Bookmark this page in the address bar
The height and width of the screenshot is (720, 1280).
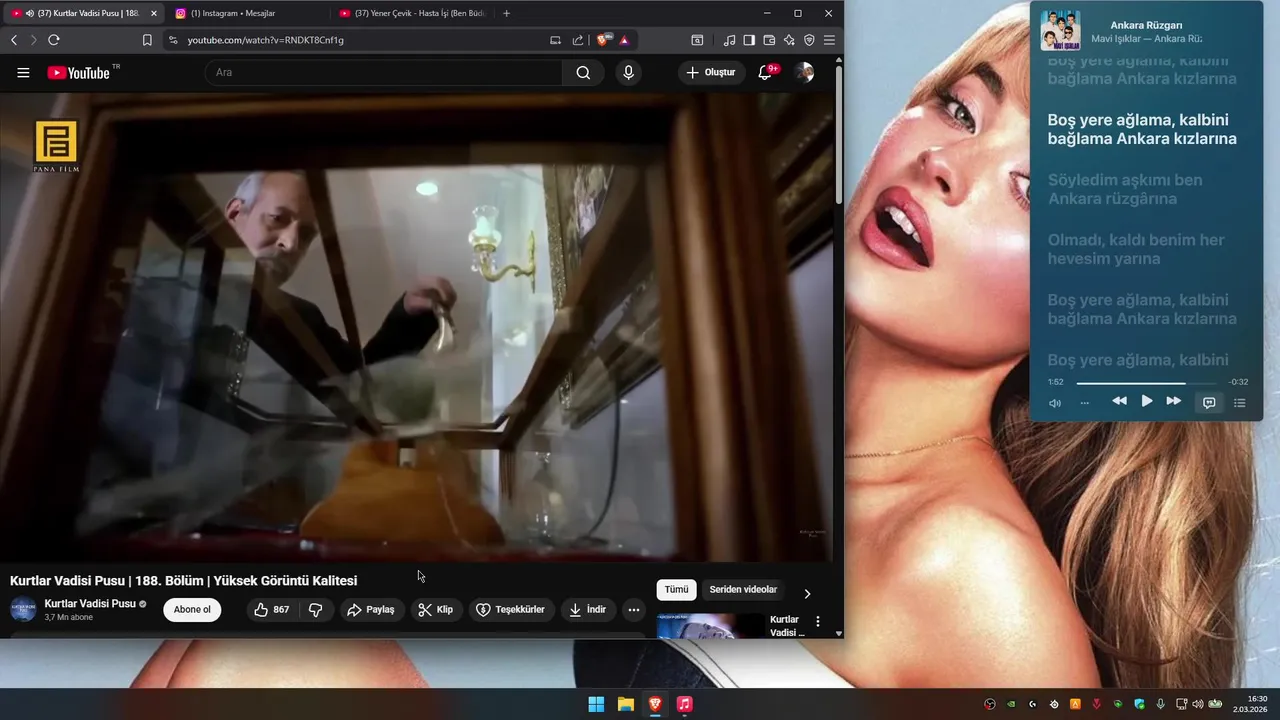pos(147,40)
